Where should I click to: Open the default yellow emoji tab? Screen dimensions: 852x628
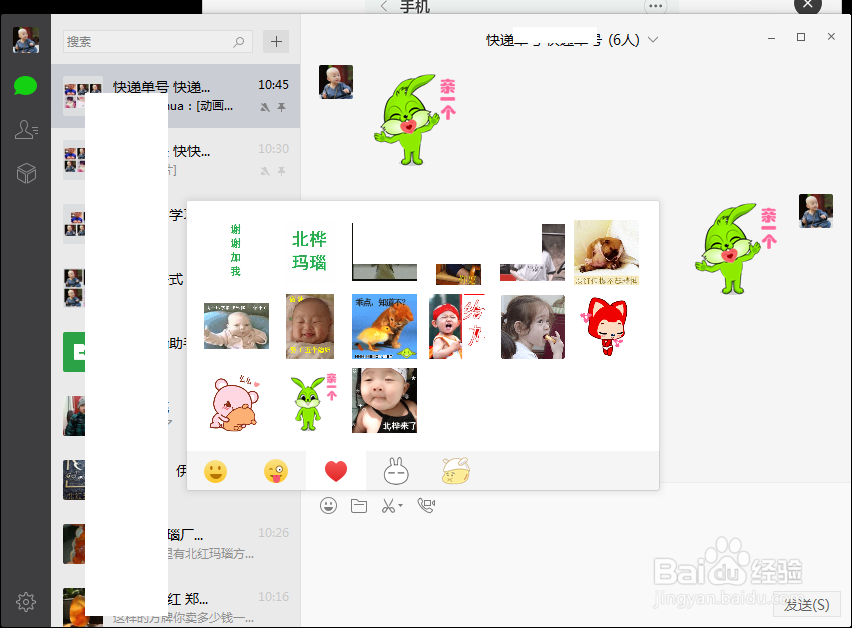(x=215, y=470)
